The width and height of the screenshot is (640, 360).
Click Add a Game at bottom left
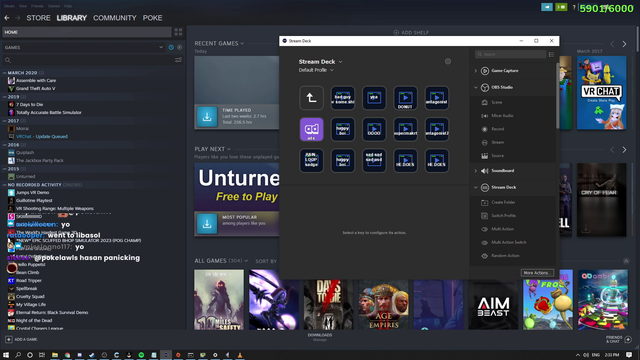click(x=21, y=339)
